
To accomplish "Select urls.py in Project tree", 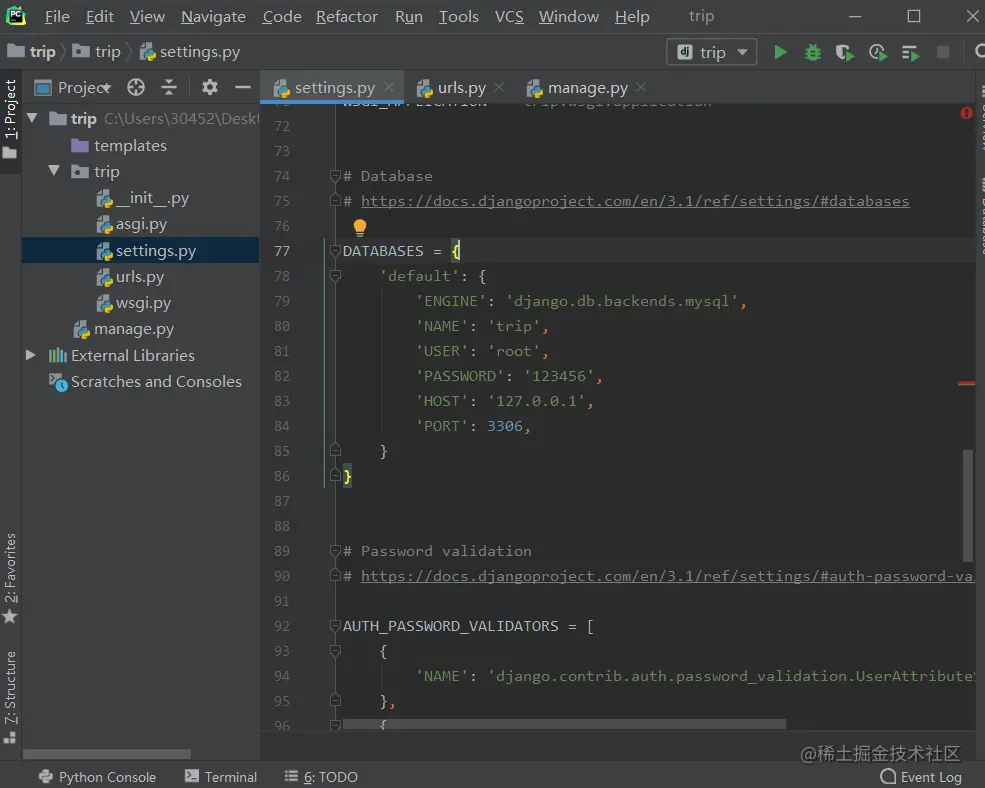I will tap(130, 276).
